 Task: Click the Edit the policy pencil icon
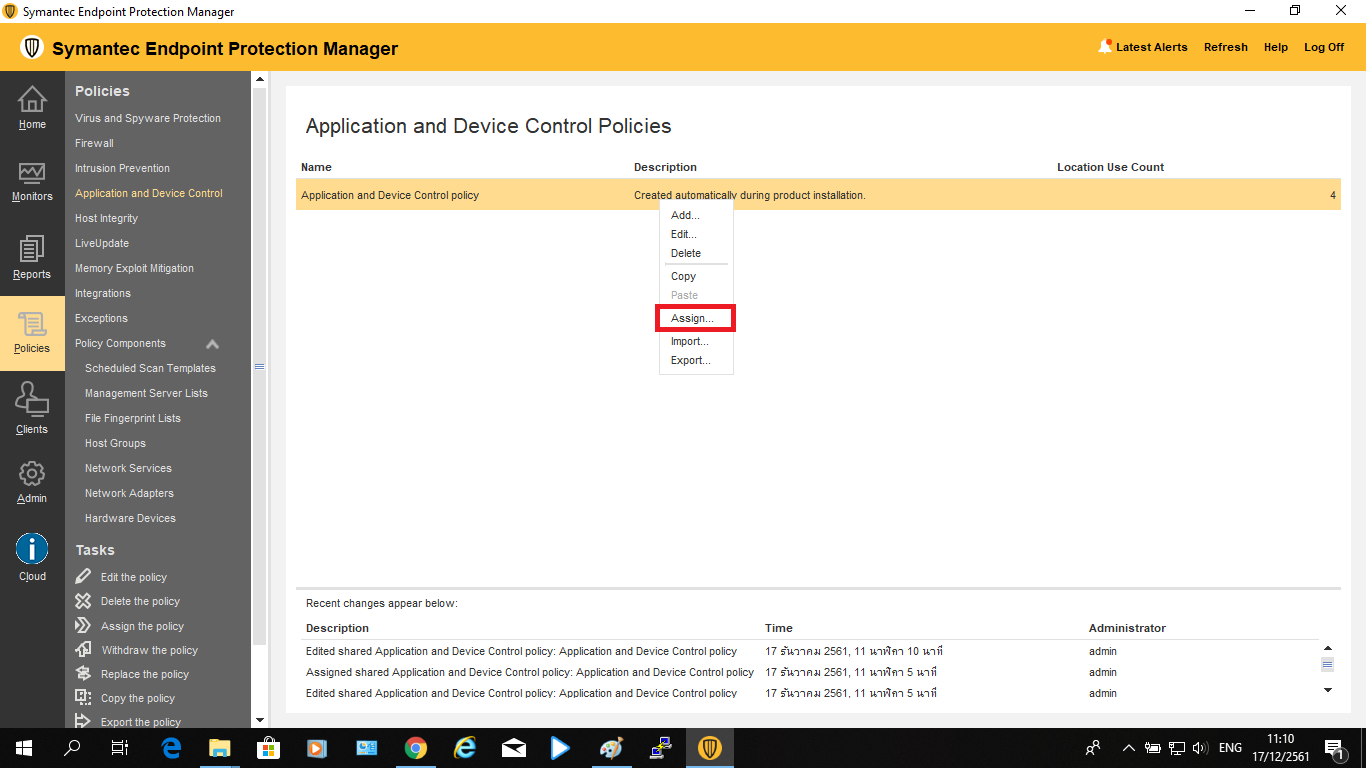pos(83,577)
